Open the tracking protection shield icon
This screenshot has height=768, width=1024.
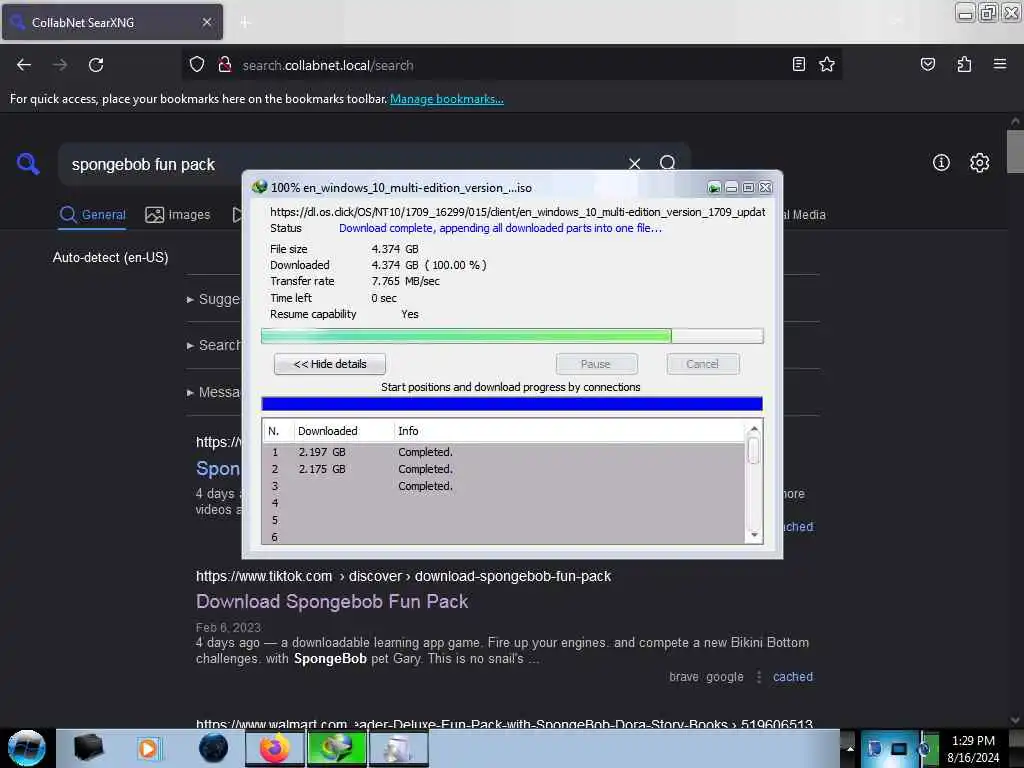pyautogui.click(x=197, y=65)
